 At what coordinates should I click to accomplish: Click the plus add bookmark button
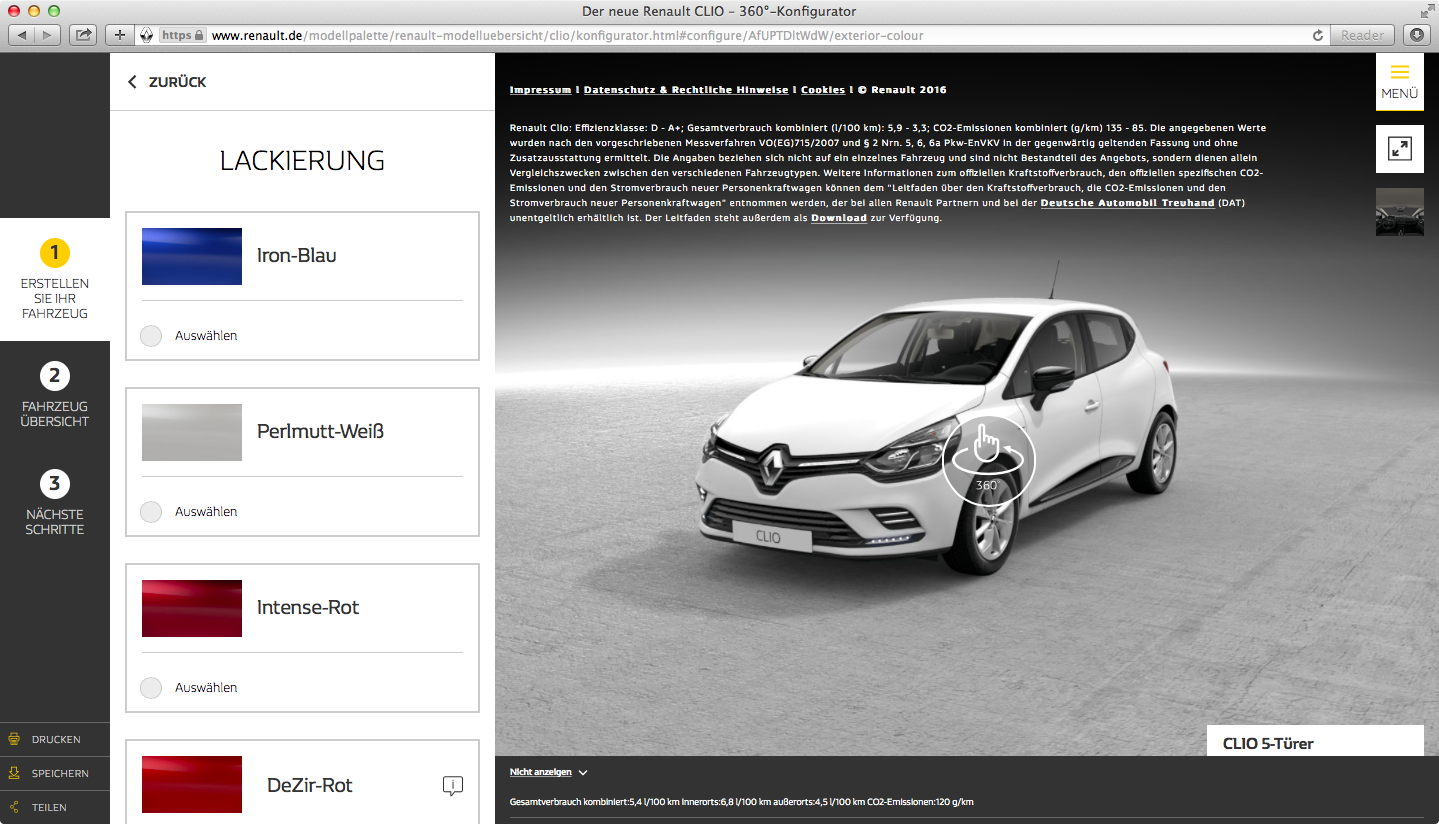click(x=120, y=35)
